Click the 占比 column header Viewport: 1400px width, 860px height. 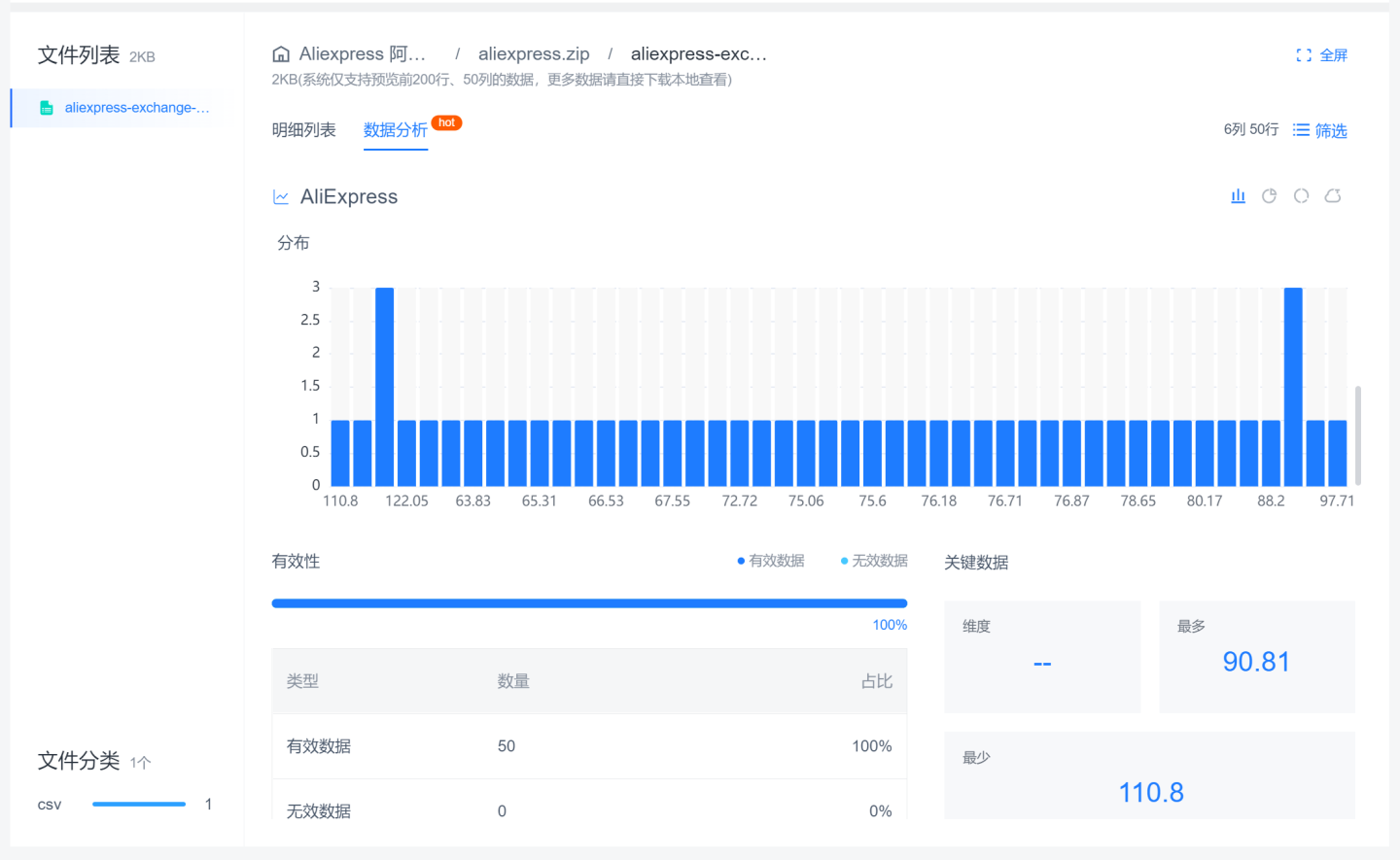(877, 681)
